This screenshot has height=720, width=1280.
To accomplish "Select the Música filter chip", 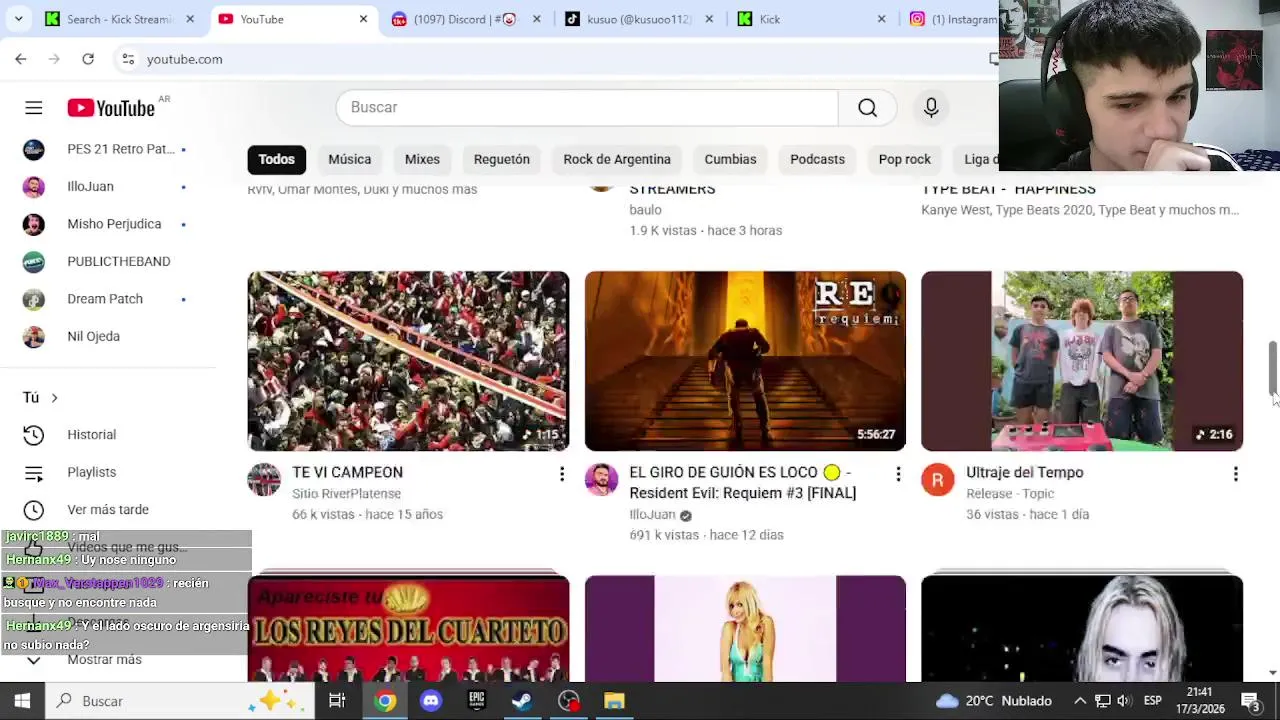I will [350, 159].
